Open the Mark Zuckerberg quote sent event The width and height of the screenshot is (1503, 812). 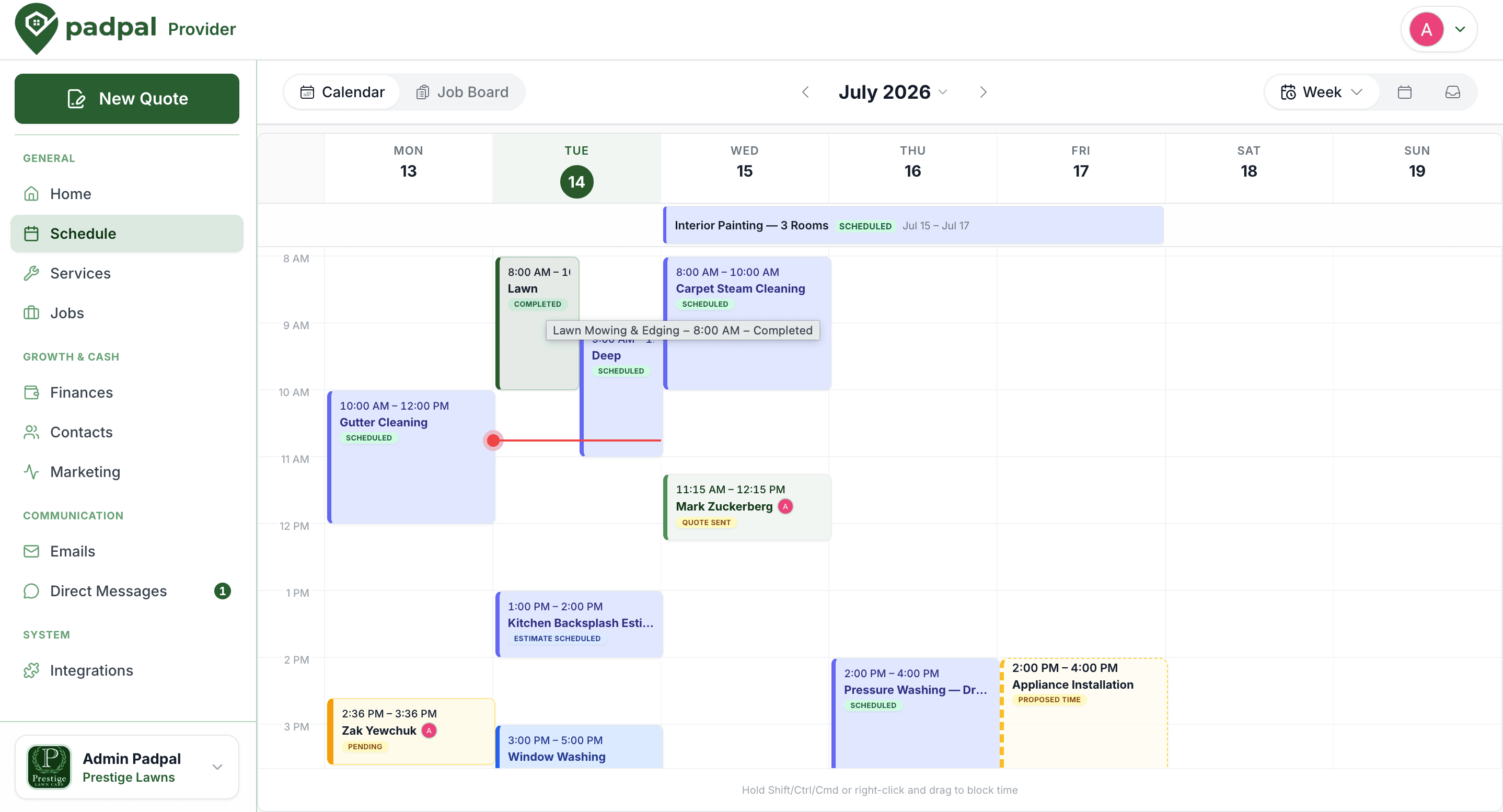point(747,507)
